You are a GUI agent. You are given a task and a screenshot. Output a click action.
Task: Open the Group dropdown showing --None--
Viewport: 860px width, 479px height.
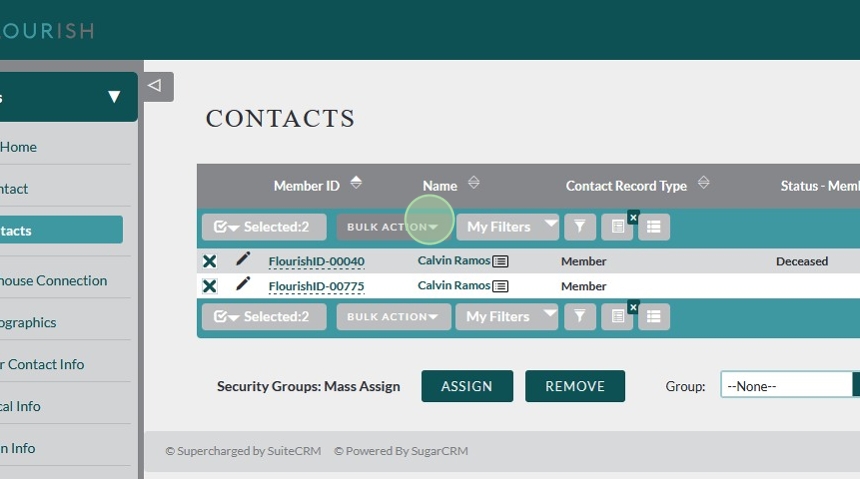pos(787,385)
